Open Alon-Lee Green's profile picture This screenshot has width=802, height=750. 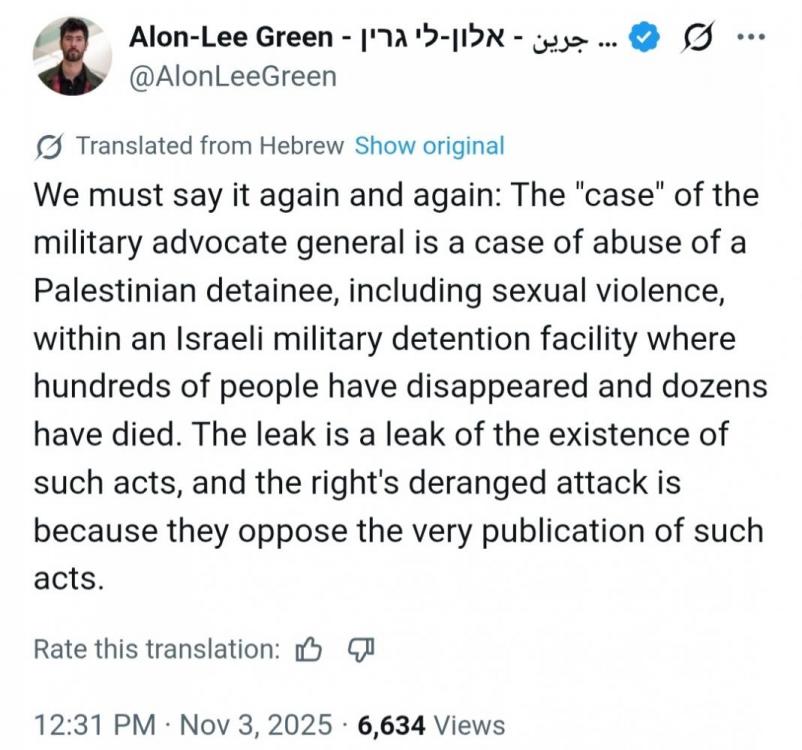coord(71,56)
